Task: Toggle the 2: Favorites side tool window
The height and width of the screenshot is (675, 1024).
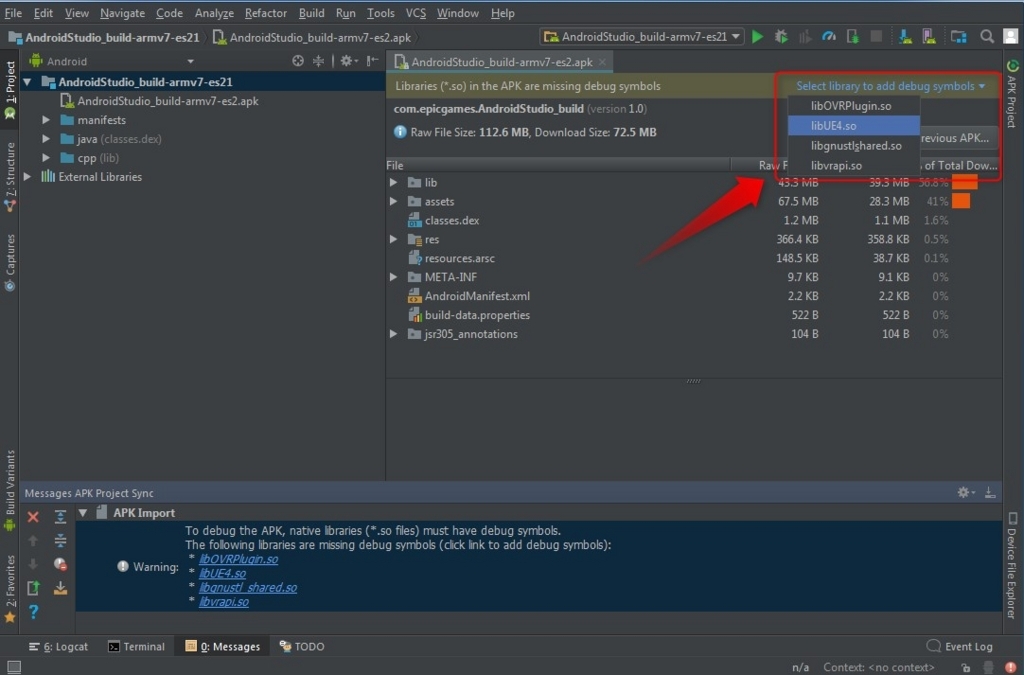Action: [10, 589]
